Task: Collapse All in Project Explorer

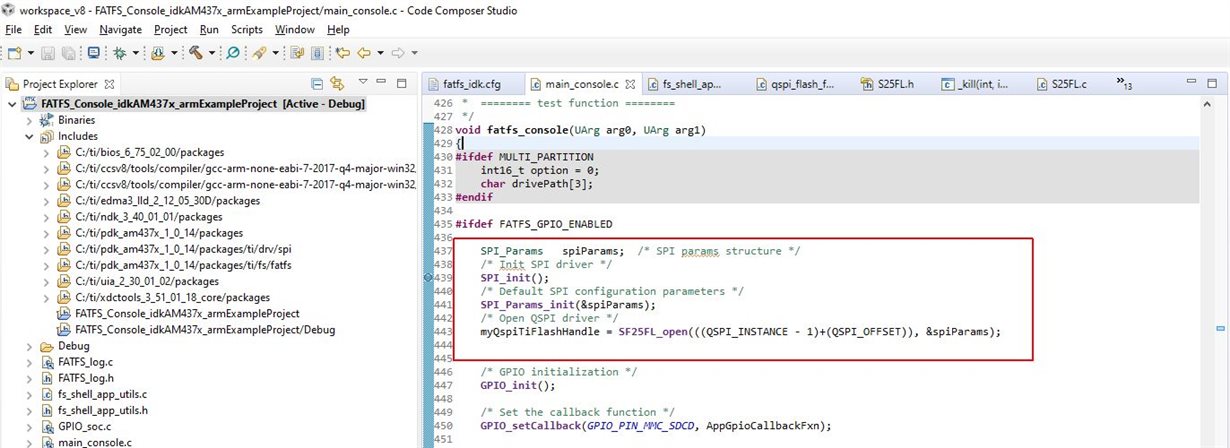Action: pyautogui.click(x=317, y=84)
